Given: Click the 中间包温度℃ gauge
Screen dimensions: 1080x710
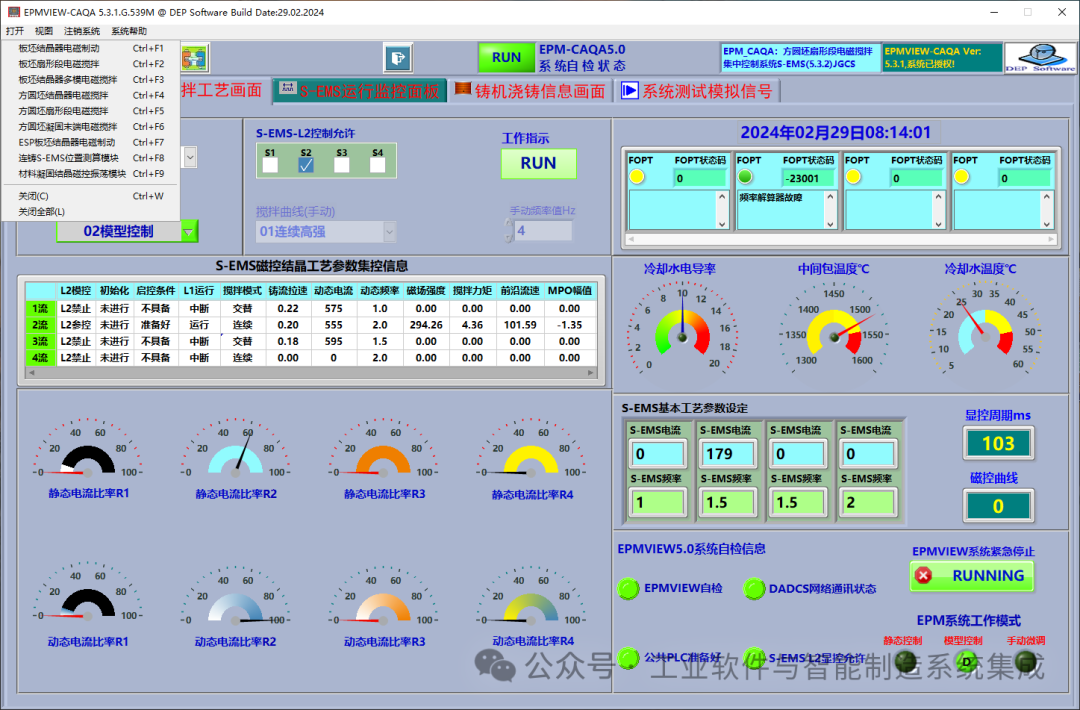Looking at the screenshot, I should pos(833,329).
